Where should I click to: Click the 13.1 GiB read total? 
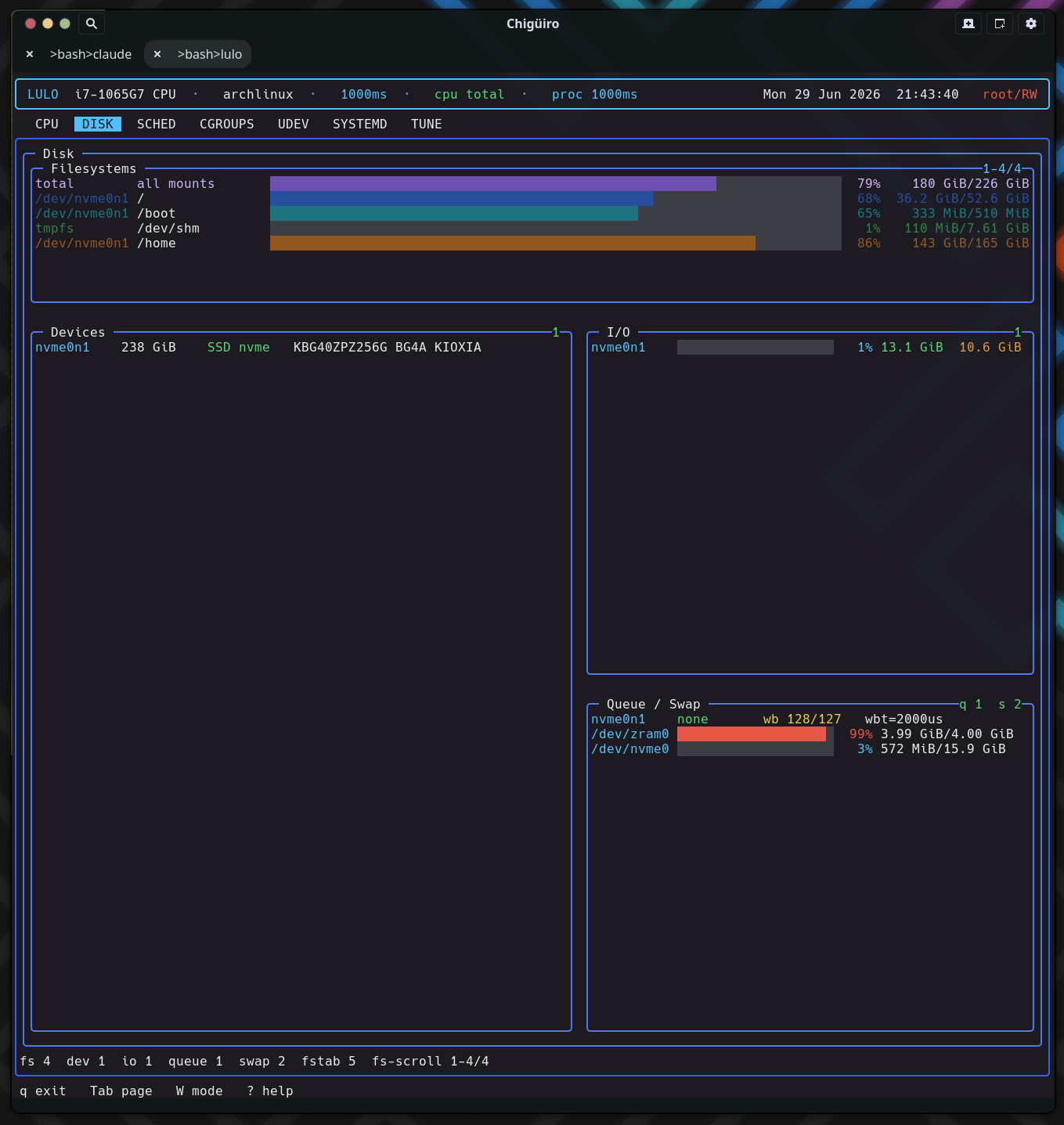point(912,347)
